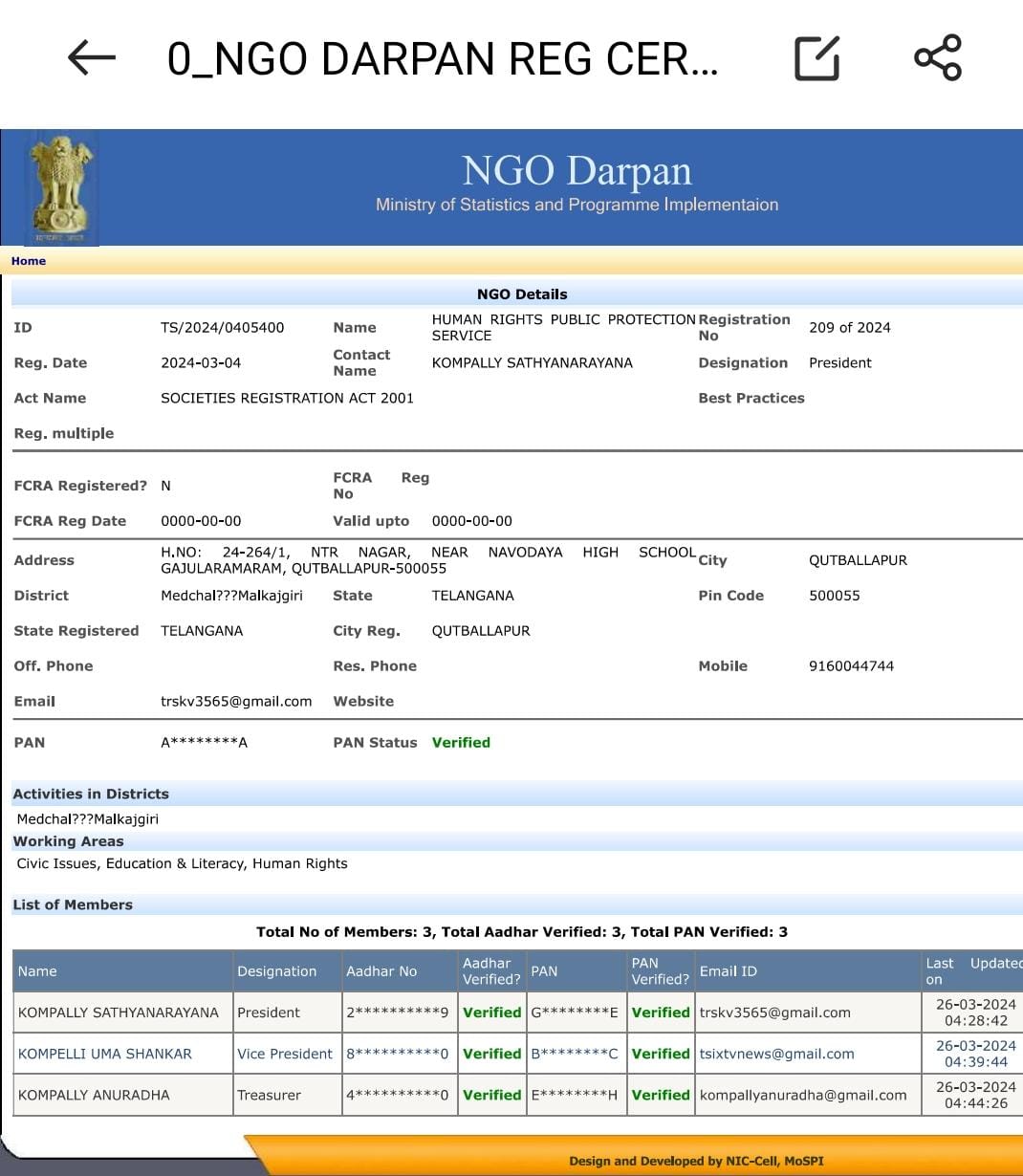
Task: Click the timestamp 26-03-2024 04:28:42
Action: 975,1013
